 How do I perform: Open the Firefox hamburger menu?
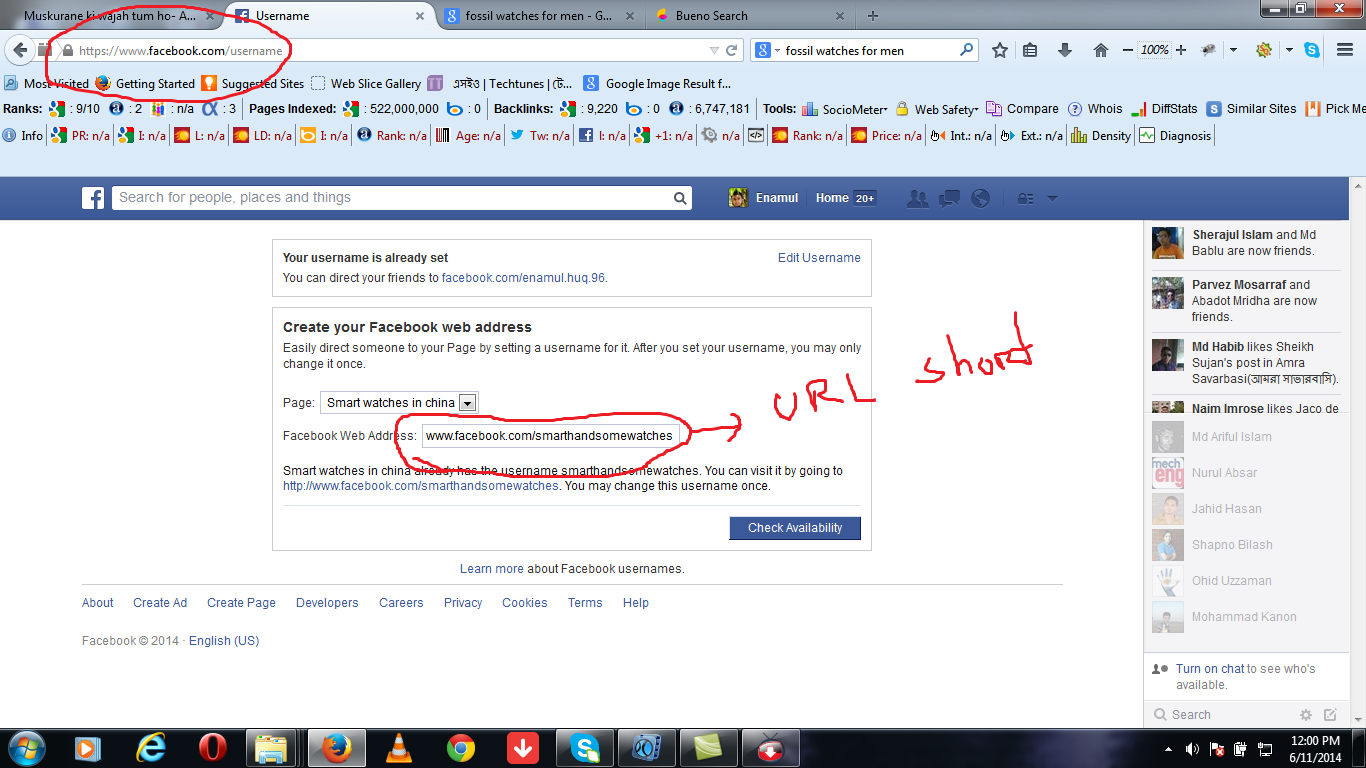pos(1345,50)
